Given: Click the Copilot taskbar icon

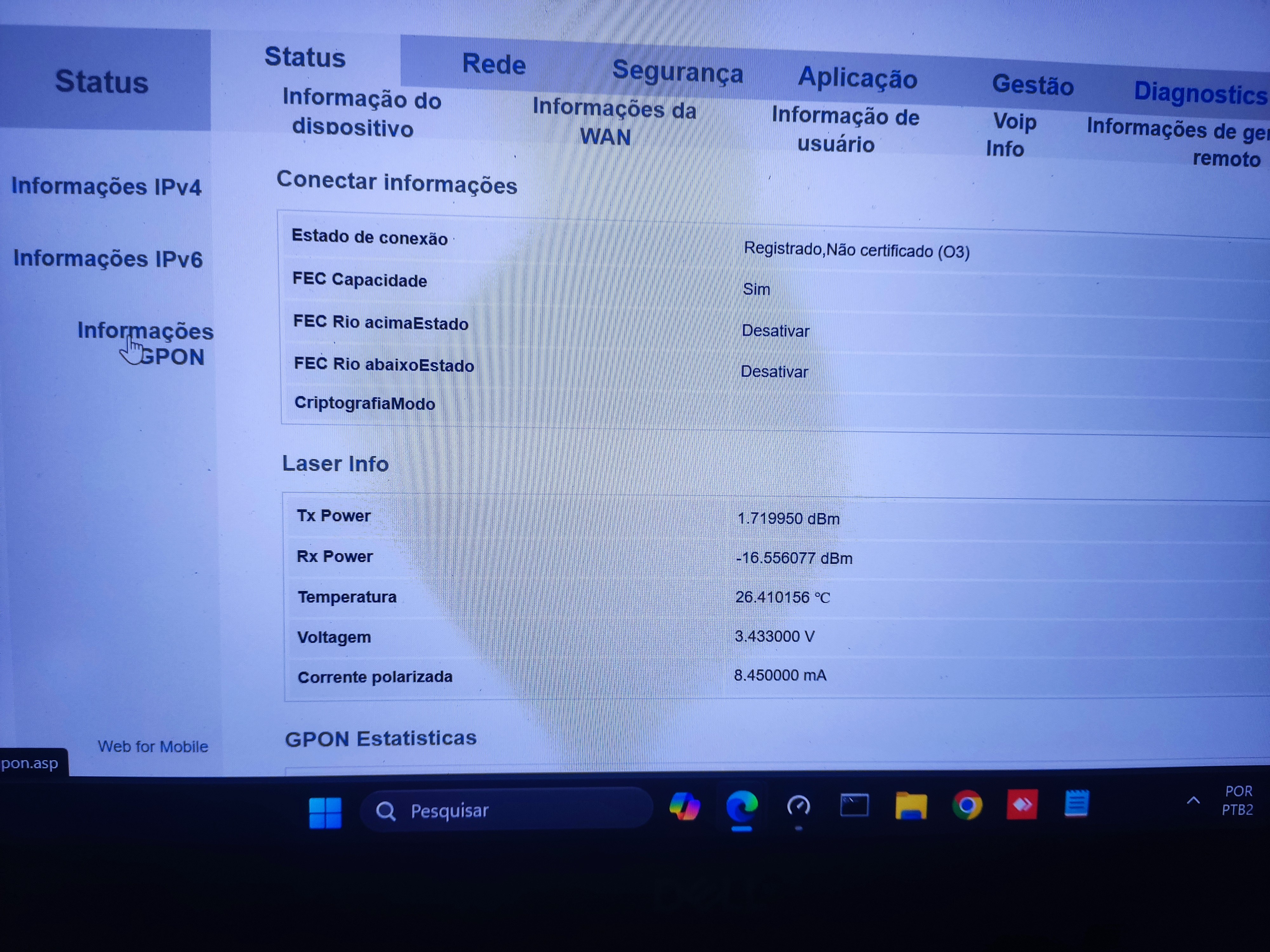Looking at the screenshot, I should (x=685, y=806).
